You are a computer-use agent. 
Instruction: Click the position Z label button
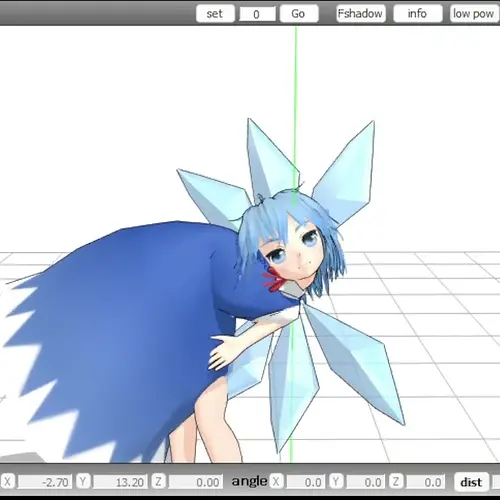[158, 482]
